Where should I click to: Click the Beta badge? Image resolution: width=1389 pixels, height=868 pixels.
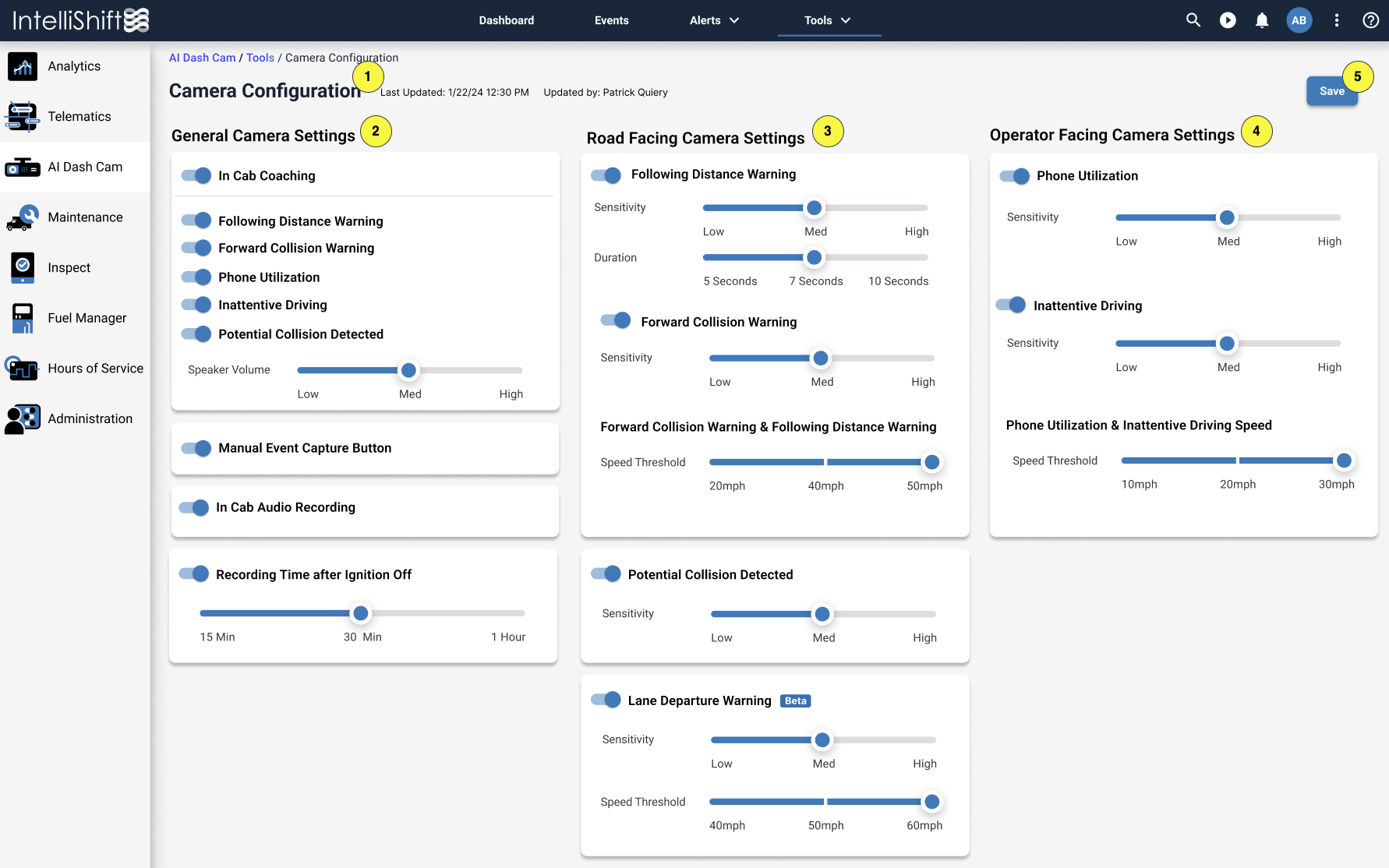[x=796, y=701]
